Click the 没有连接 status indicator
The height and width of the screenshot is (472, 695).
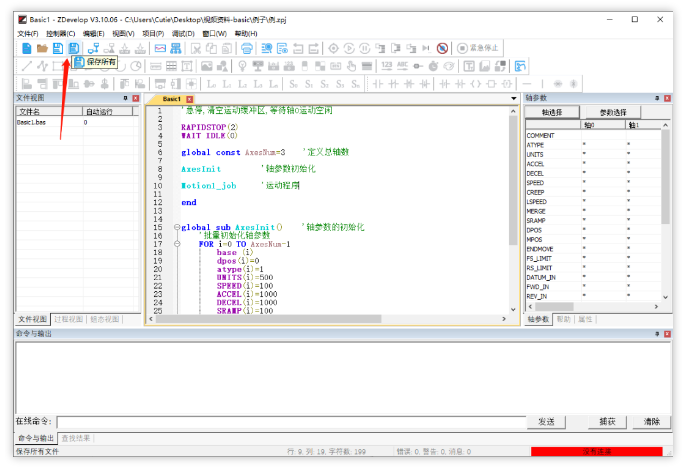(597, 452)
